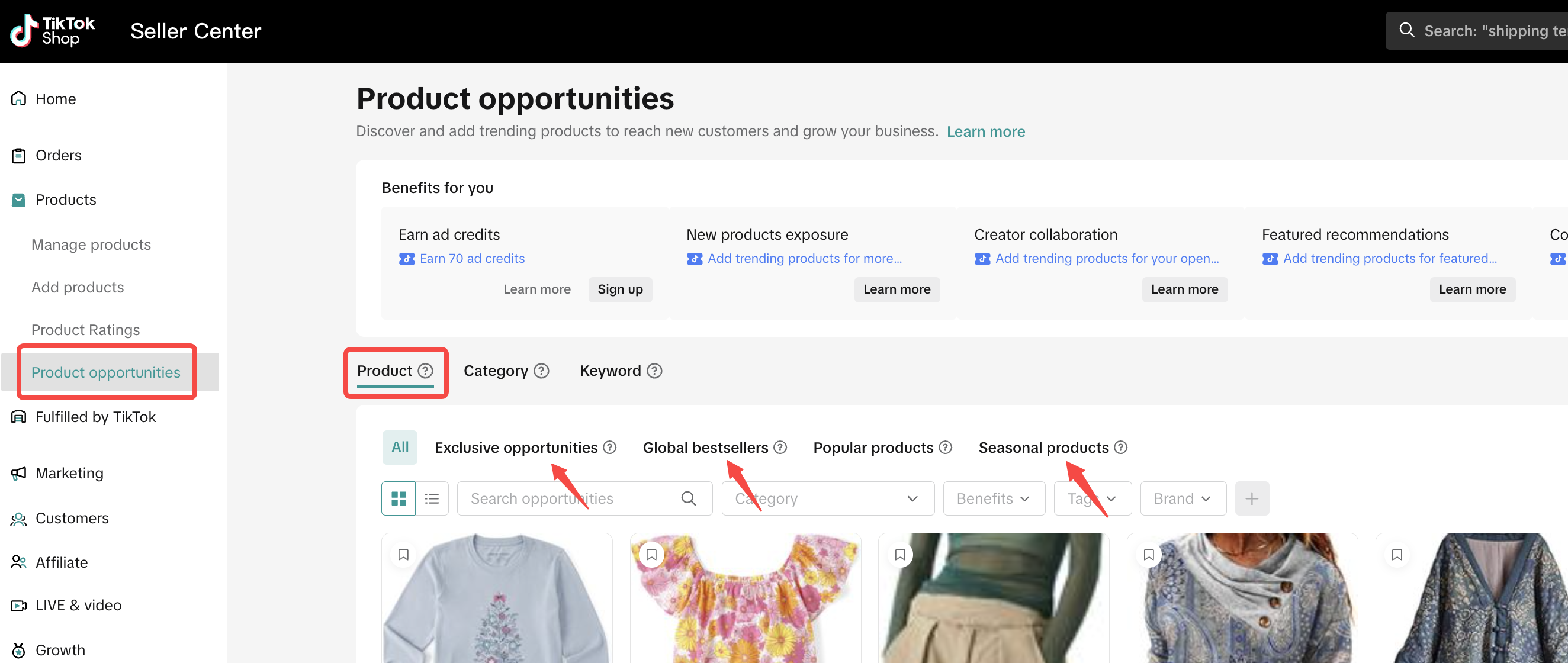Click the search magnifier in opportunities field
Screen dimensions: 1568x663
pos(689,499)
